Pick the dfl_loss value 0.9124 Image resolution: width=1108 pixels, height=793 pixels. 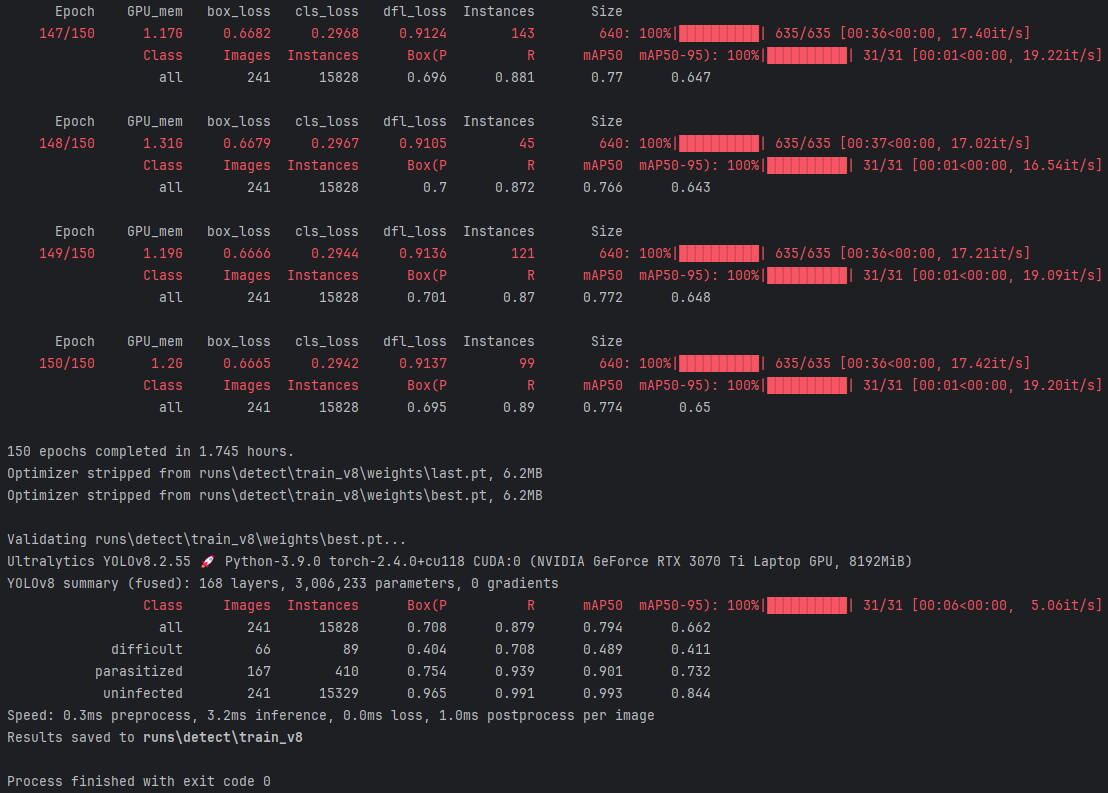[x=423, y=33]
